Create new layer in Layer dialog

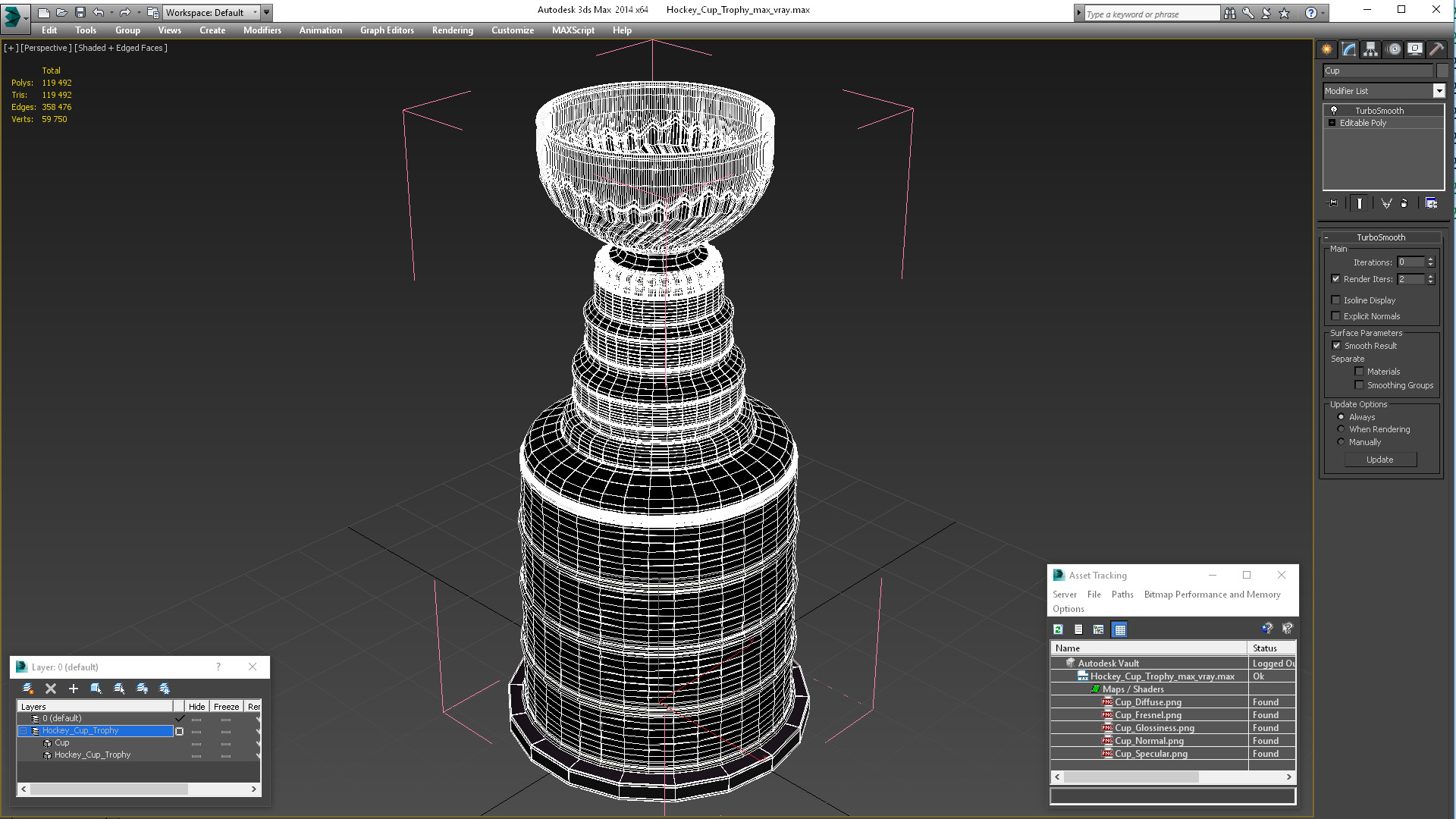28,689
